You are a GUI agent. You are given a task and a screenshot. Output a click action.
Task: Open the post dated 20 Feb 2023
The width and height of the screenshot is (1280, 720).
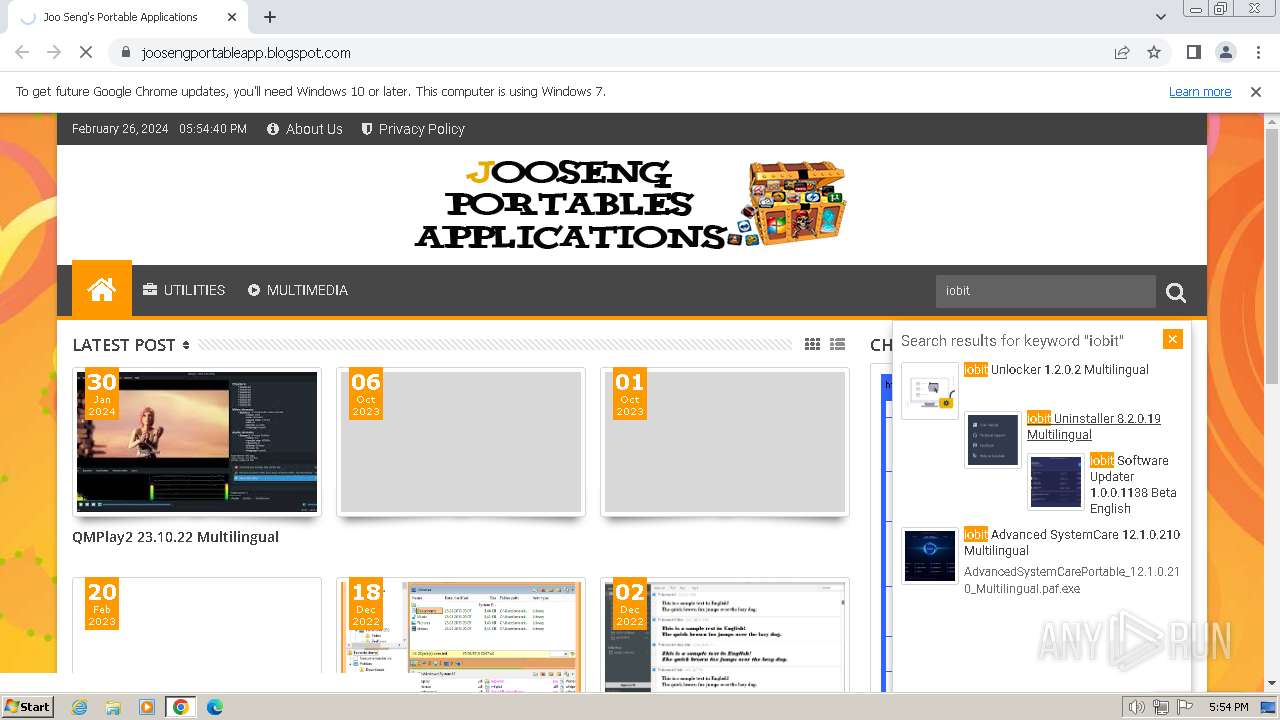[x=197, y=634]
